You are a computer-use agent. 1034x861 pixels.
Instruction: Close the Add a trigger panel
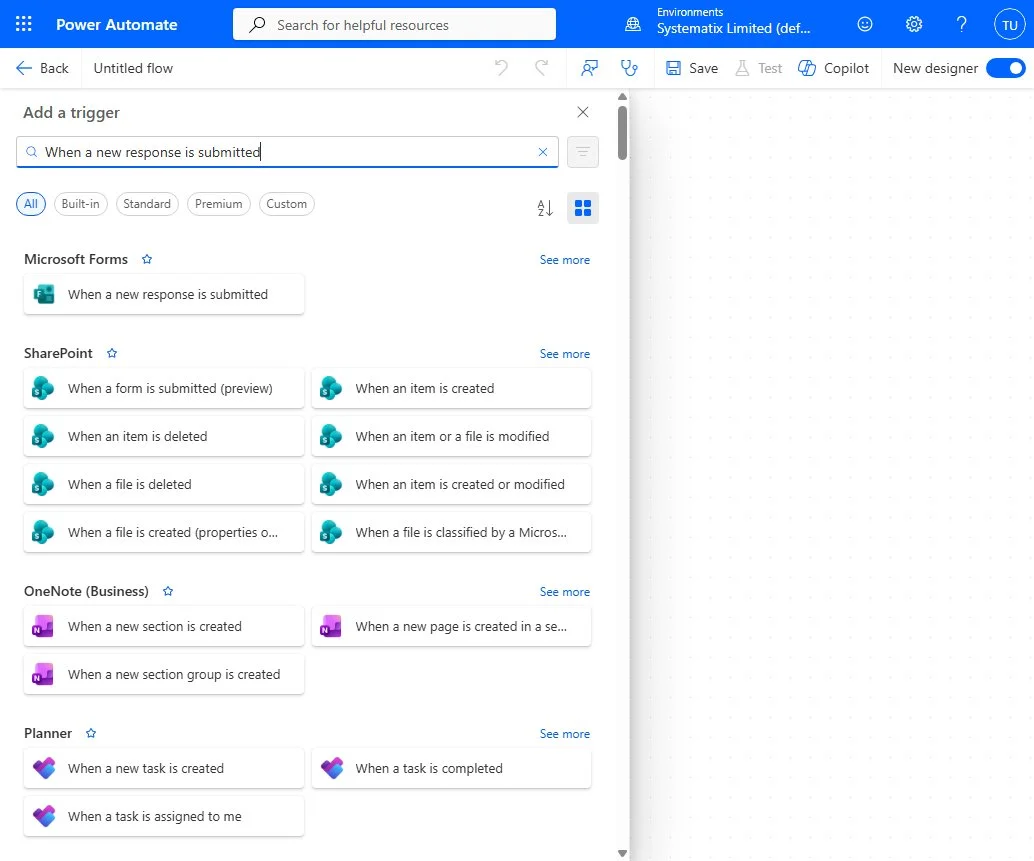click(582, 112)
